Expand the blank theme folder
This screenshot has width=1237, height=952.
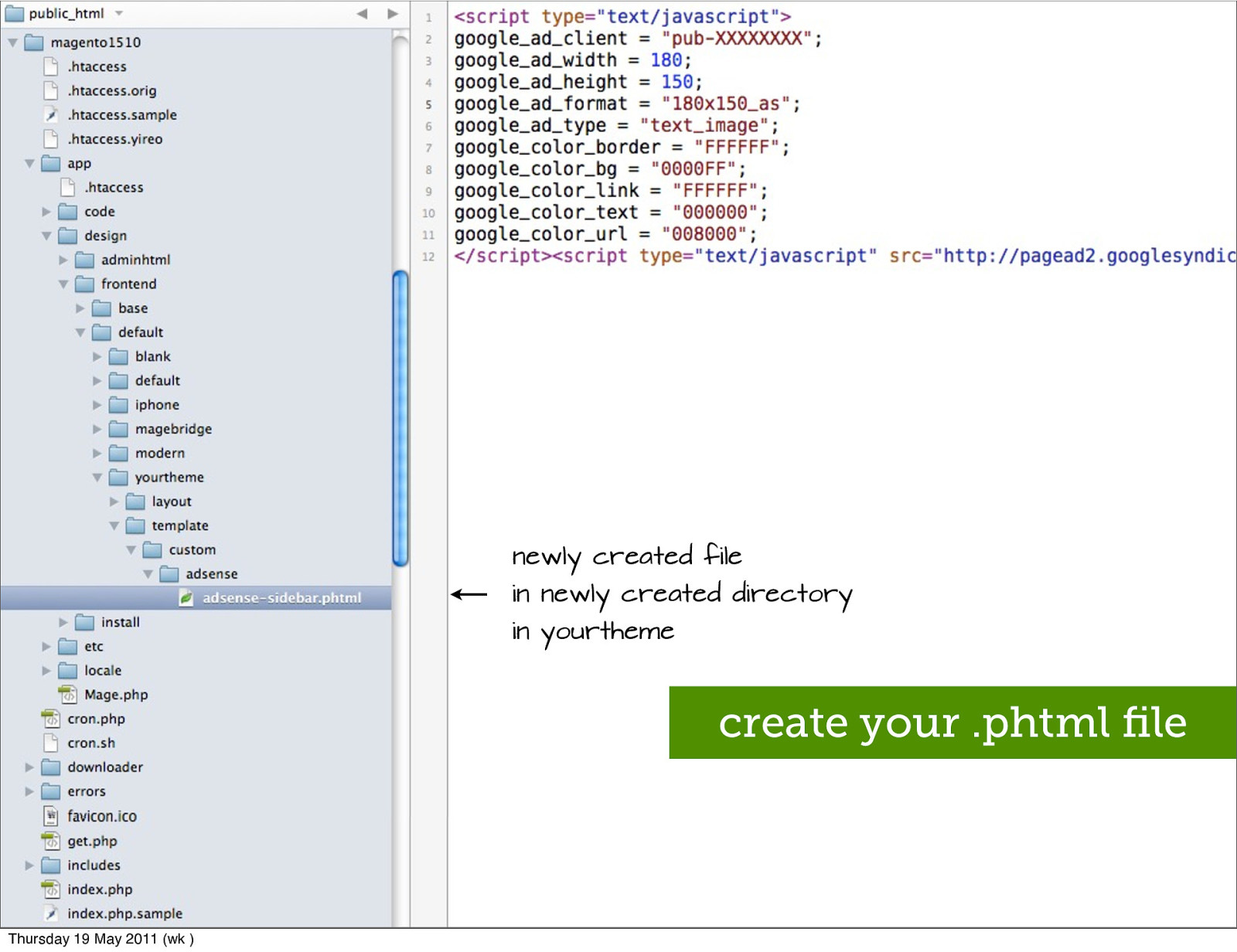(x=97, y=357)
